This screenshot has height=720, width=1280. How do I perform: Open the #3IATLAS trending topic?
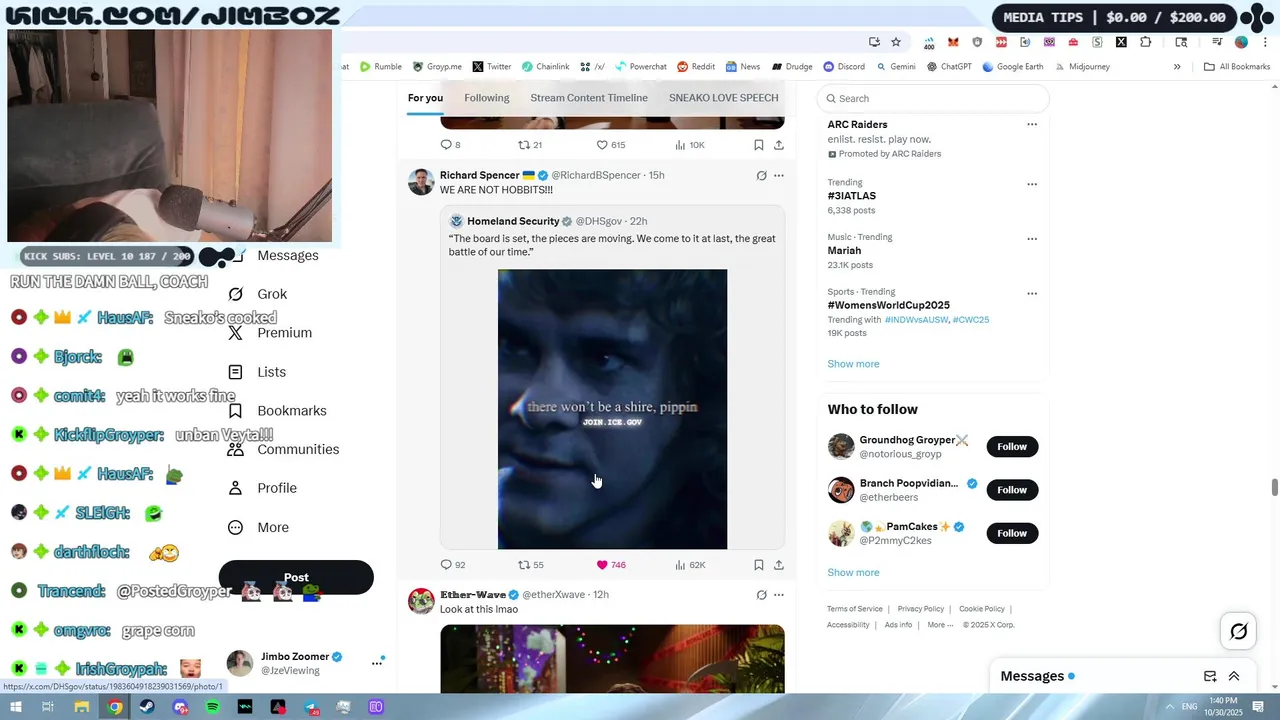coord(852,196)
